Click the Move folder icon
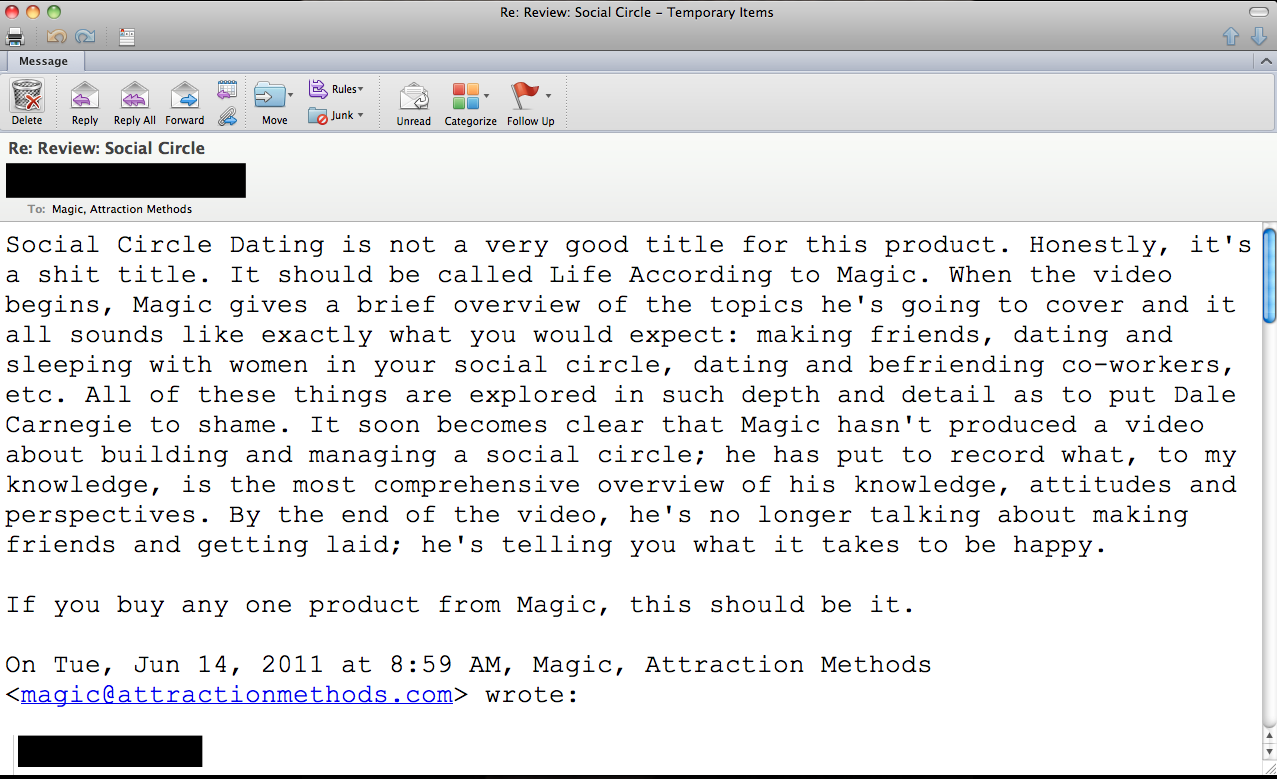Screen dimensions: 1277x779 tap(269, 95)
